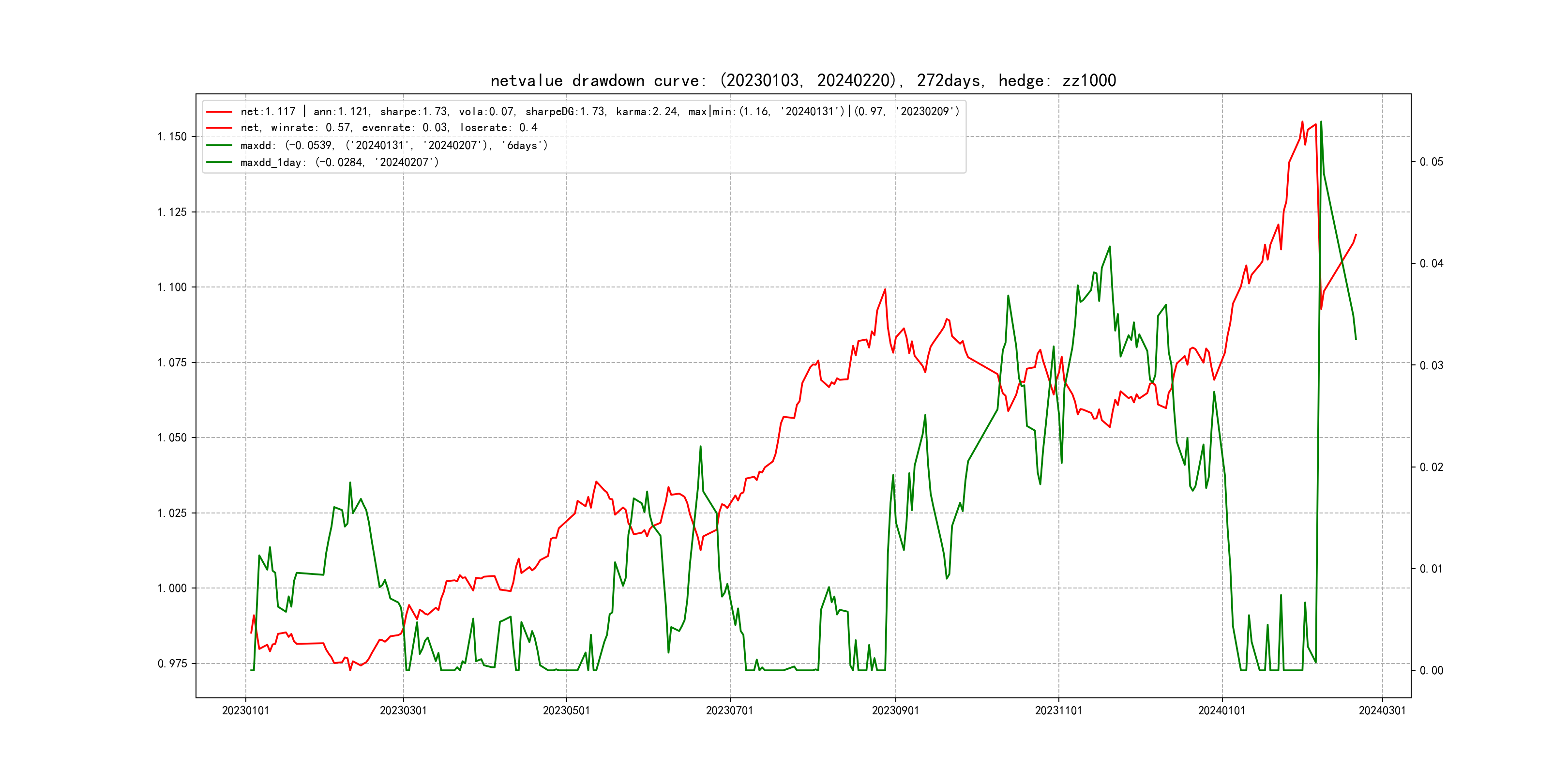This screenshot has width=1568, height=784.
Task: Click the 1.150 left y-axis label
Action: [172, 136]
